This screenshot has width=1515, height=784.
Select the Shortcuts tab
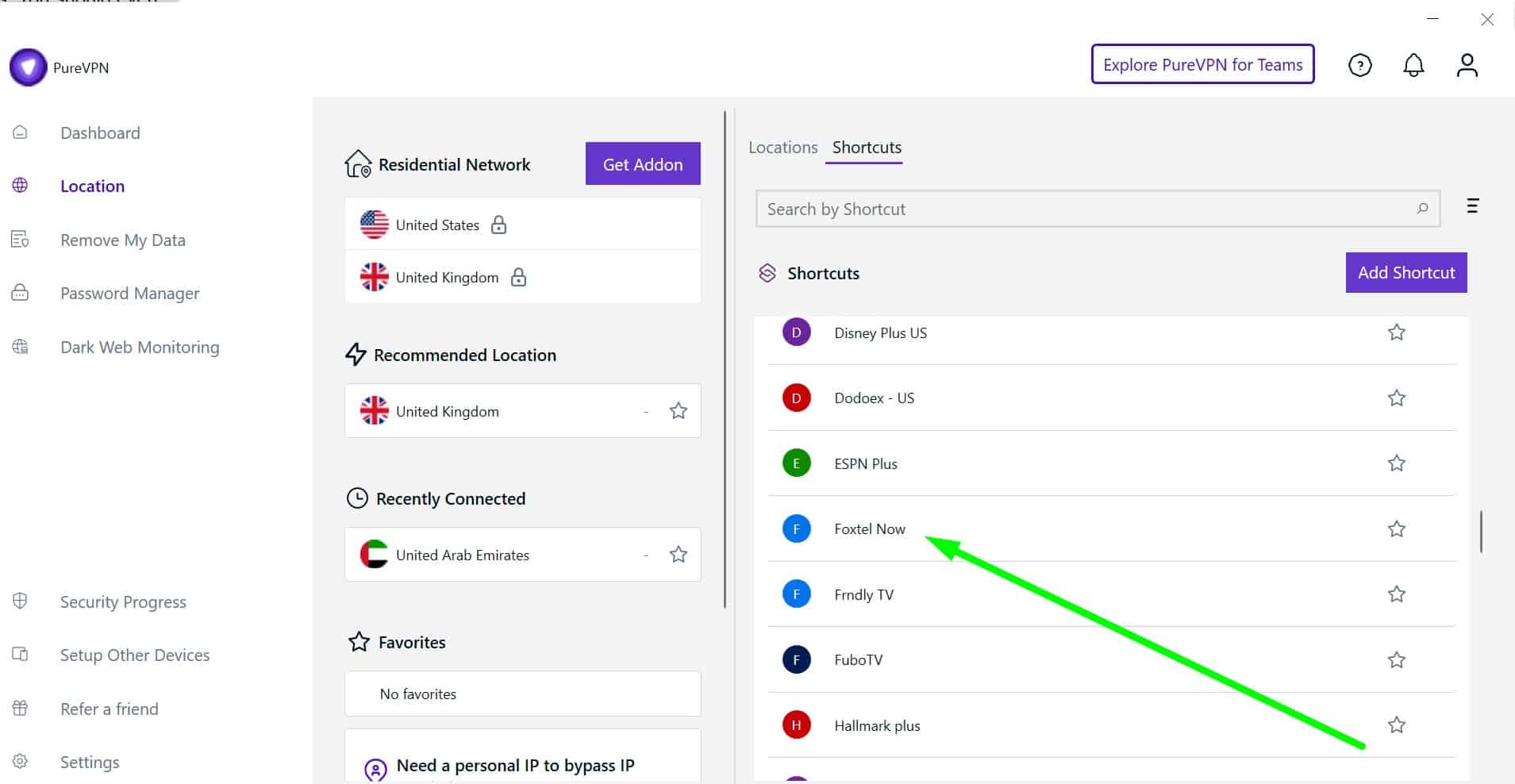pos(867,148)
